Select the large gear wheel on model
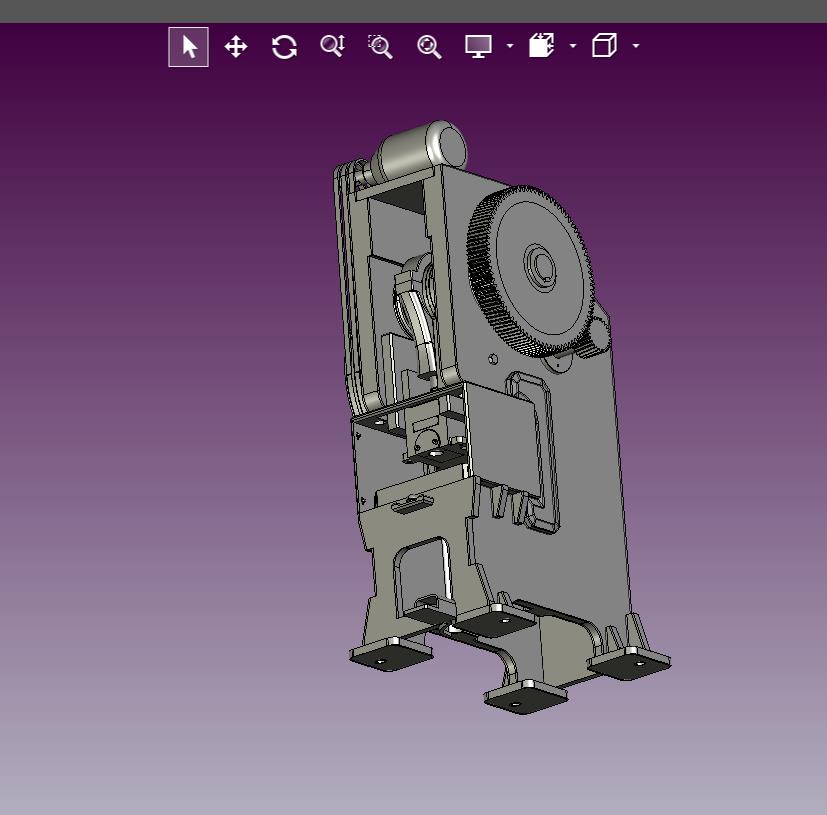 530,270
